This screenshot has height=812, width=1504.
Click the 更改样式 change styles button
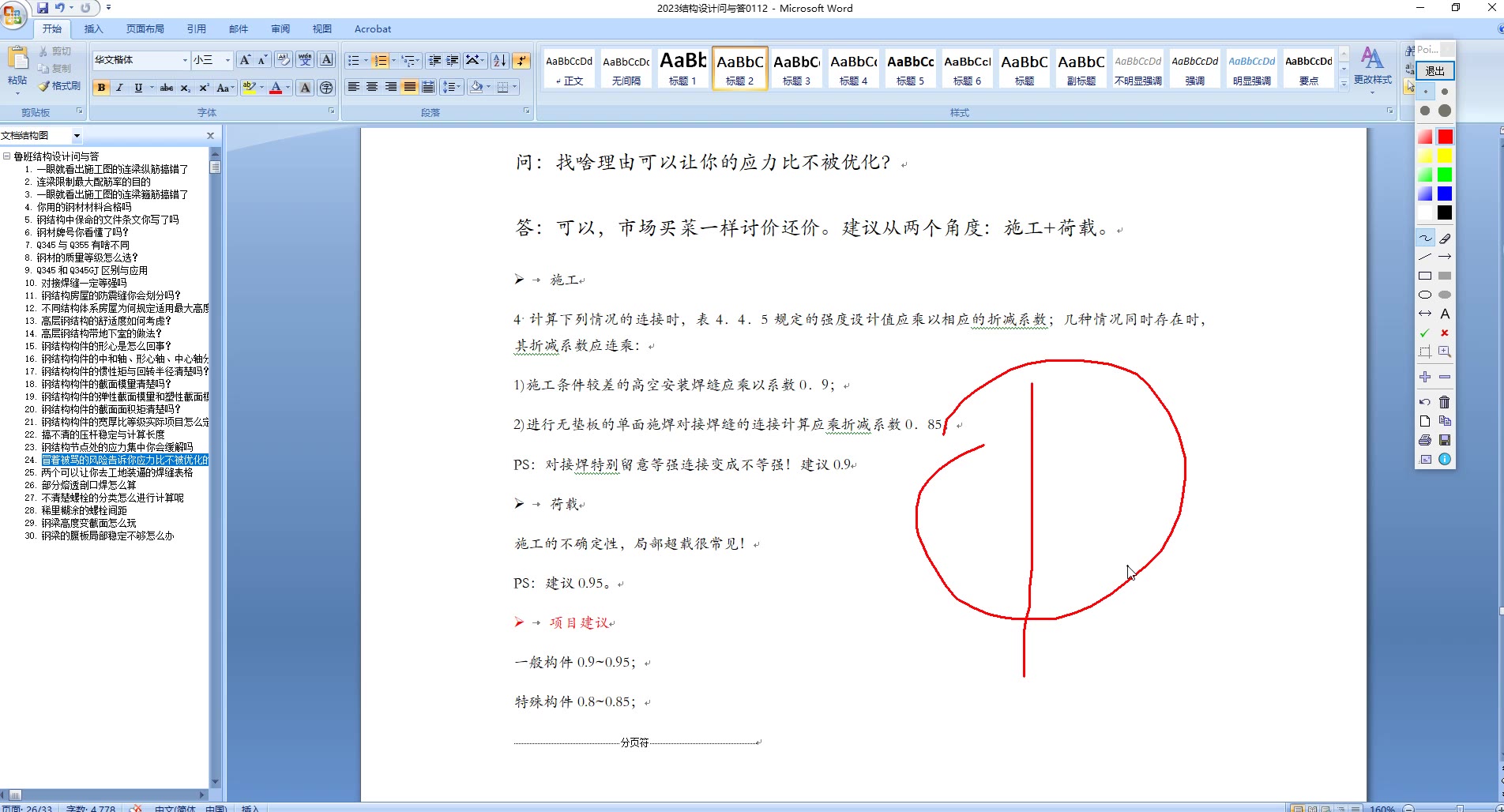click(1373, 70)
